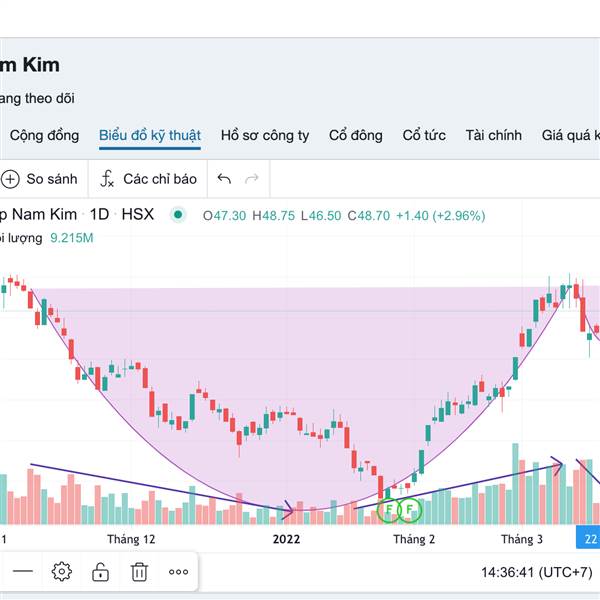Toggle the lock icon on drawing toolbar

pos(100,572)
